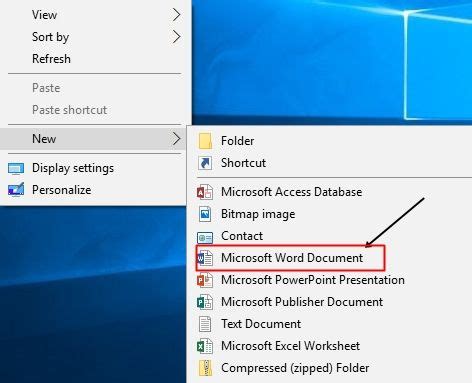Click the Text Document page icon
The image size is (472, 383).
point(205,324)
